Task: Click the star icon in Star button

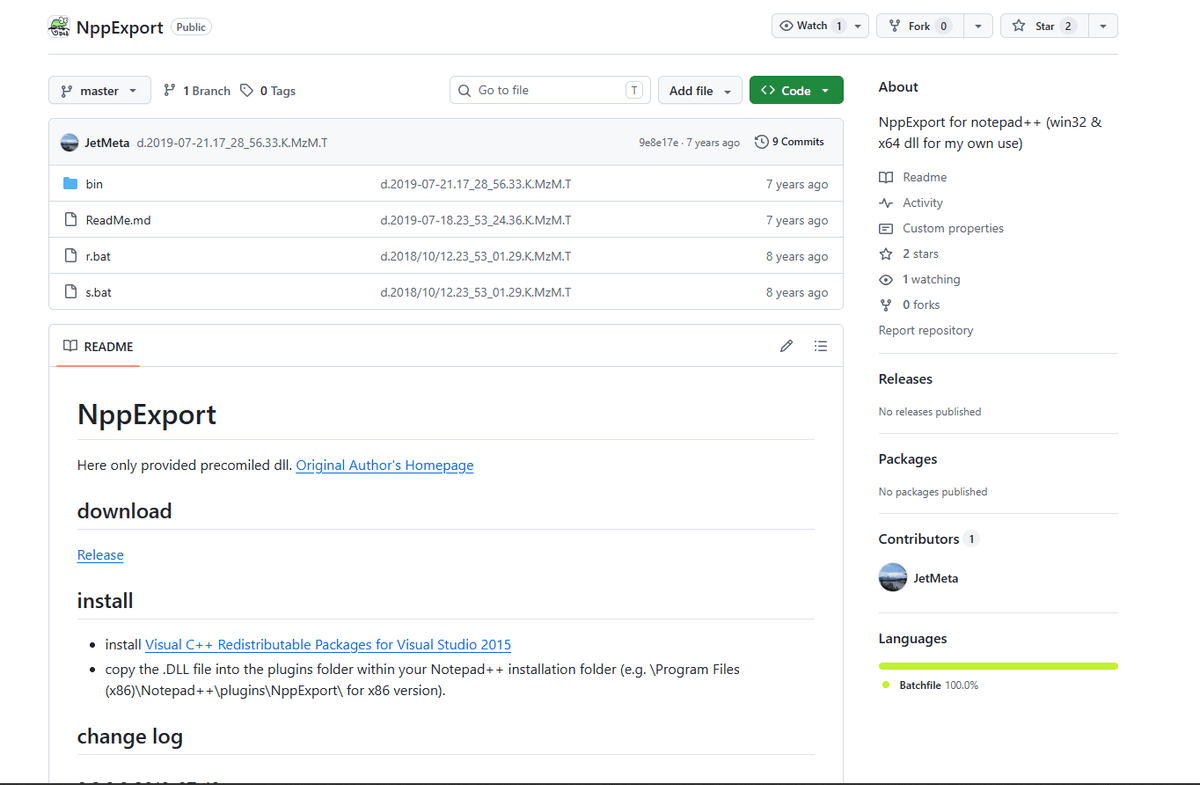Action: (1019, 26)
